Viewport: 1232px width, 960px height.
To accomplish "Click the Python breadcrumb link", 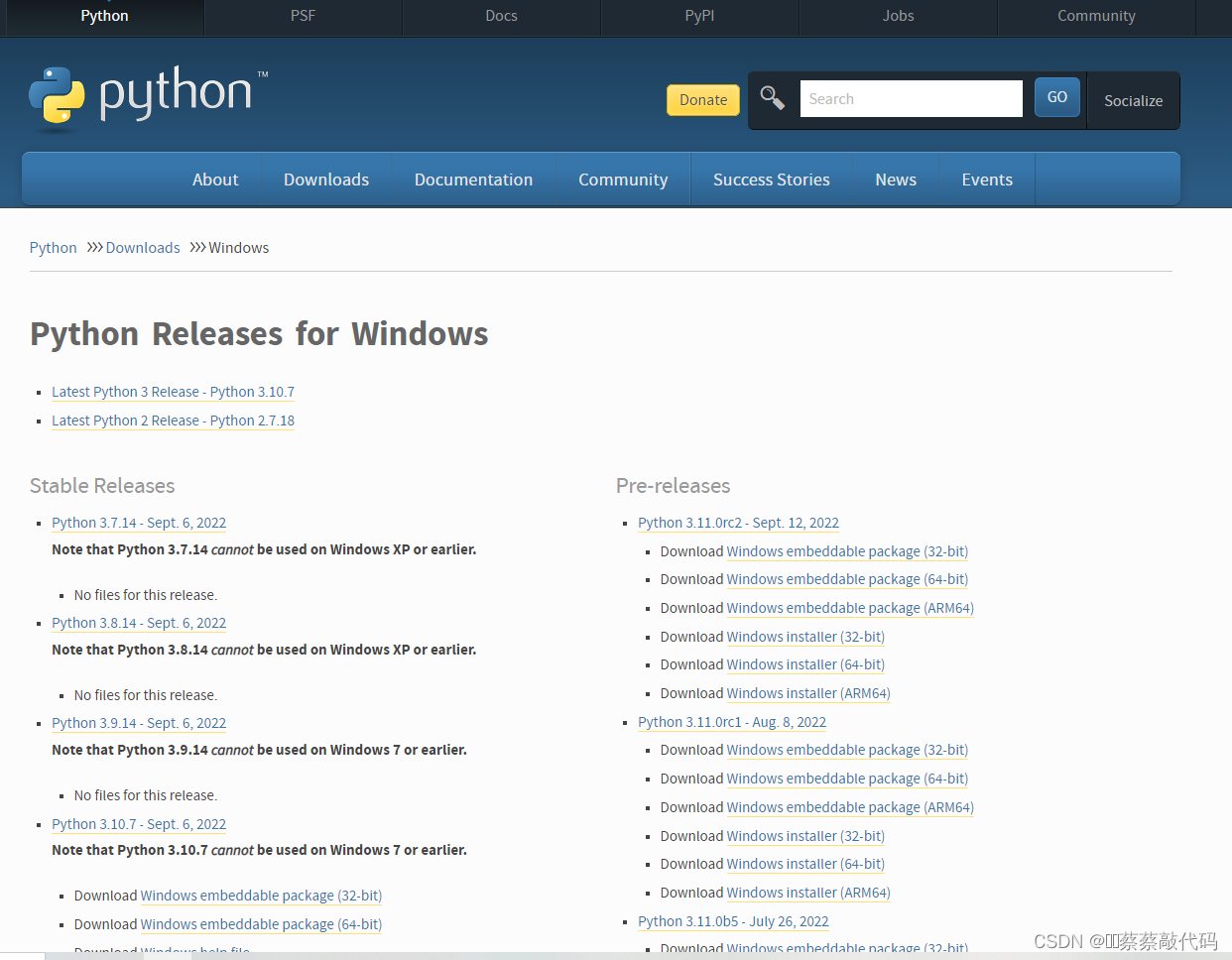I will (54, 248).
